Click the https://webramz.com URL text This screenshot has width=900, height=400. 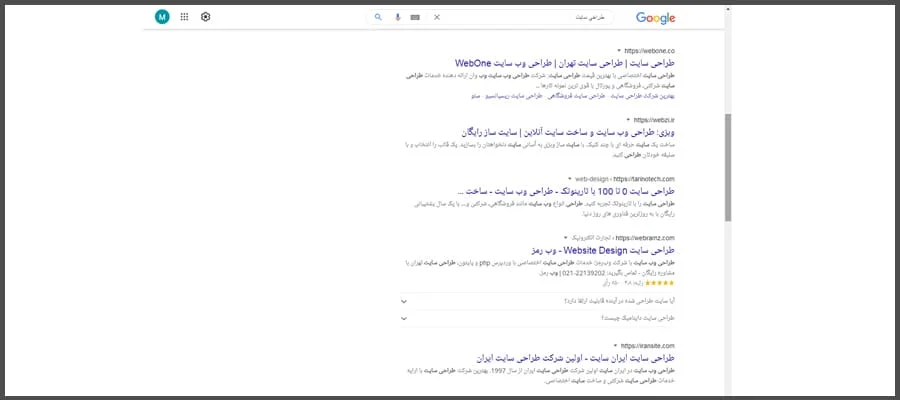[646, 238]
